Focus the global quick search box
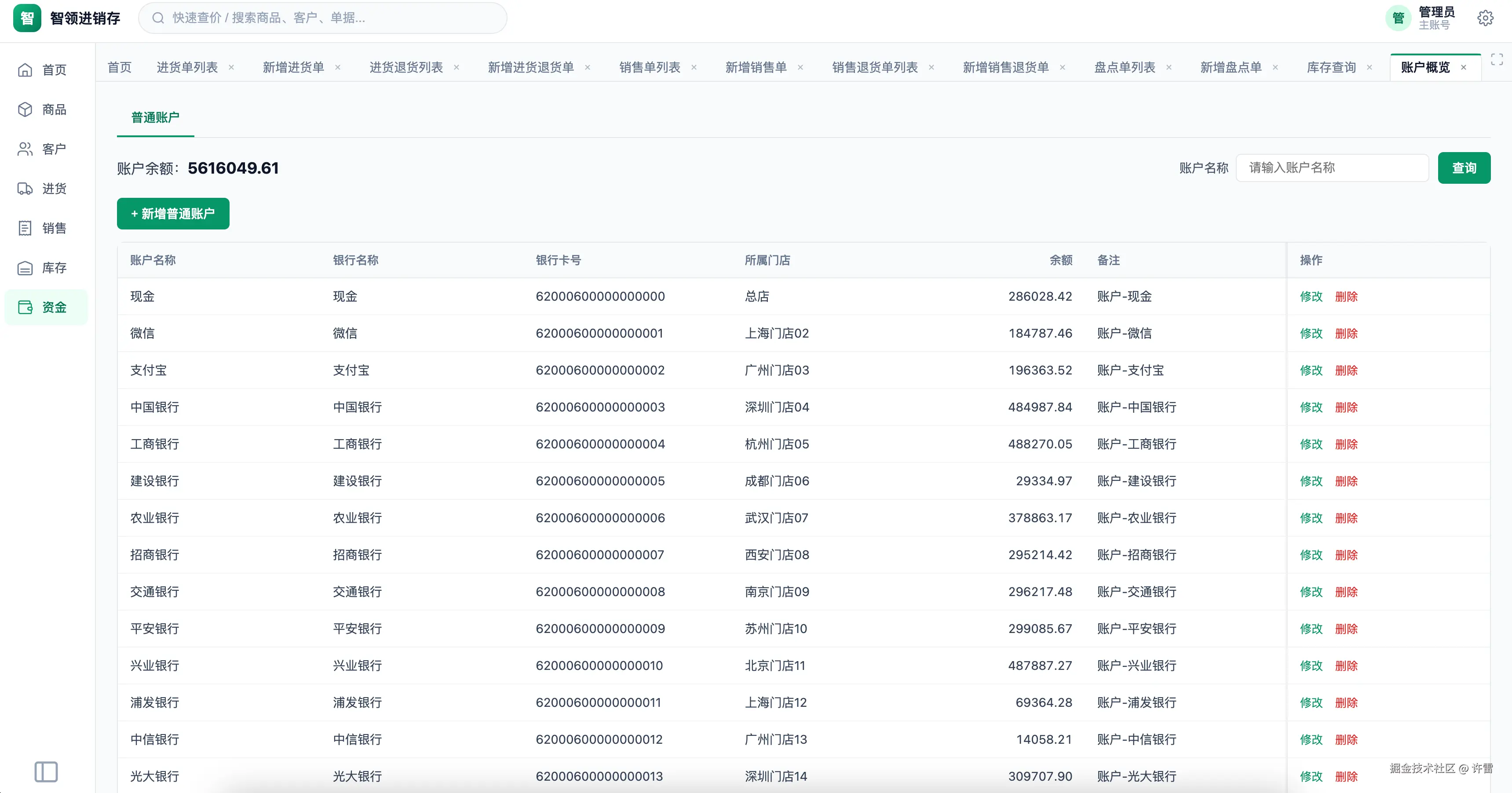 pyautogui.click(x=323, y=18)
